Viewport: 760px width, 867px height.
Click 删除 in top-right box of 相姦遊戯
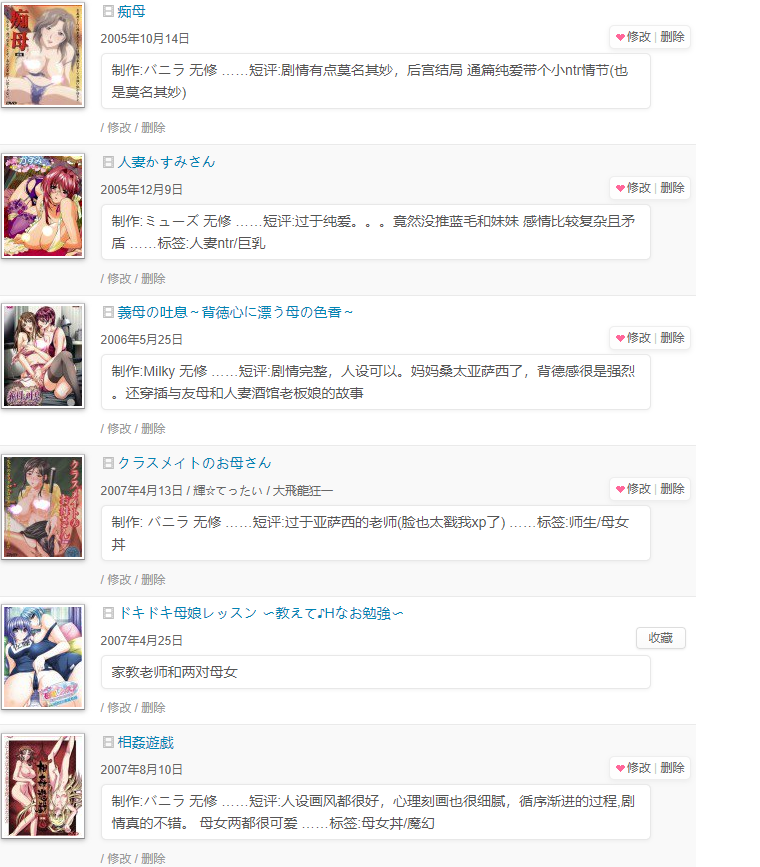672,768
